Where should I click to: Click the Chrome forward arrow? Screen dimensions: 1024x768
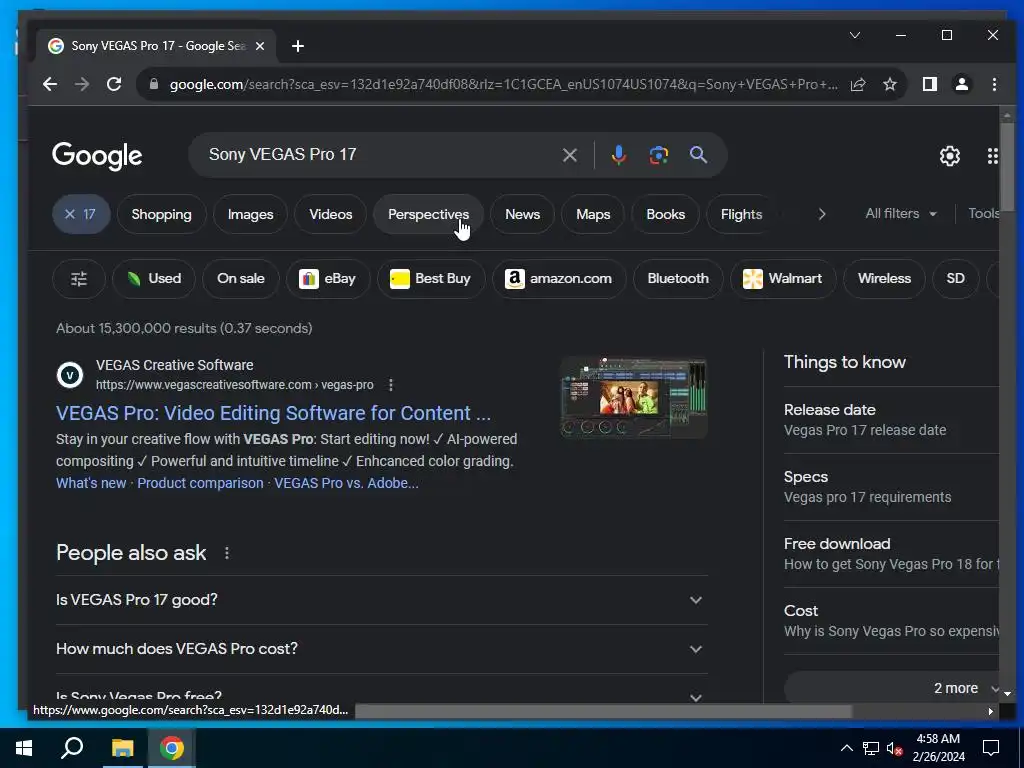point(82,84)
